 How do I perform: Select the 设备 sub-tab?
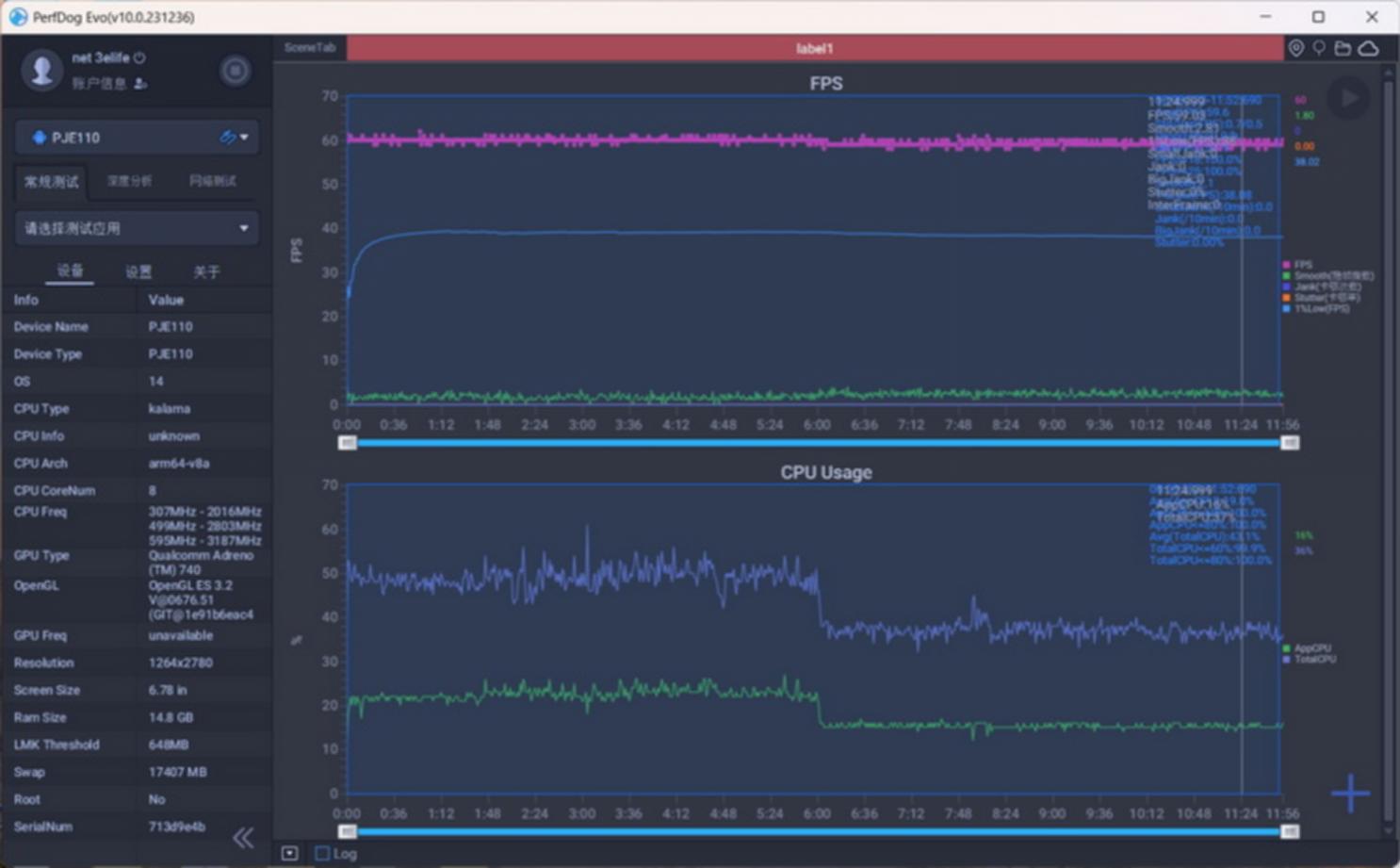[70, 271]
